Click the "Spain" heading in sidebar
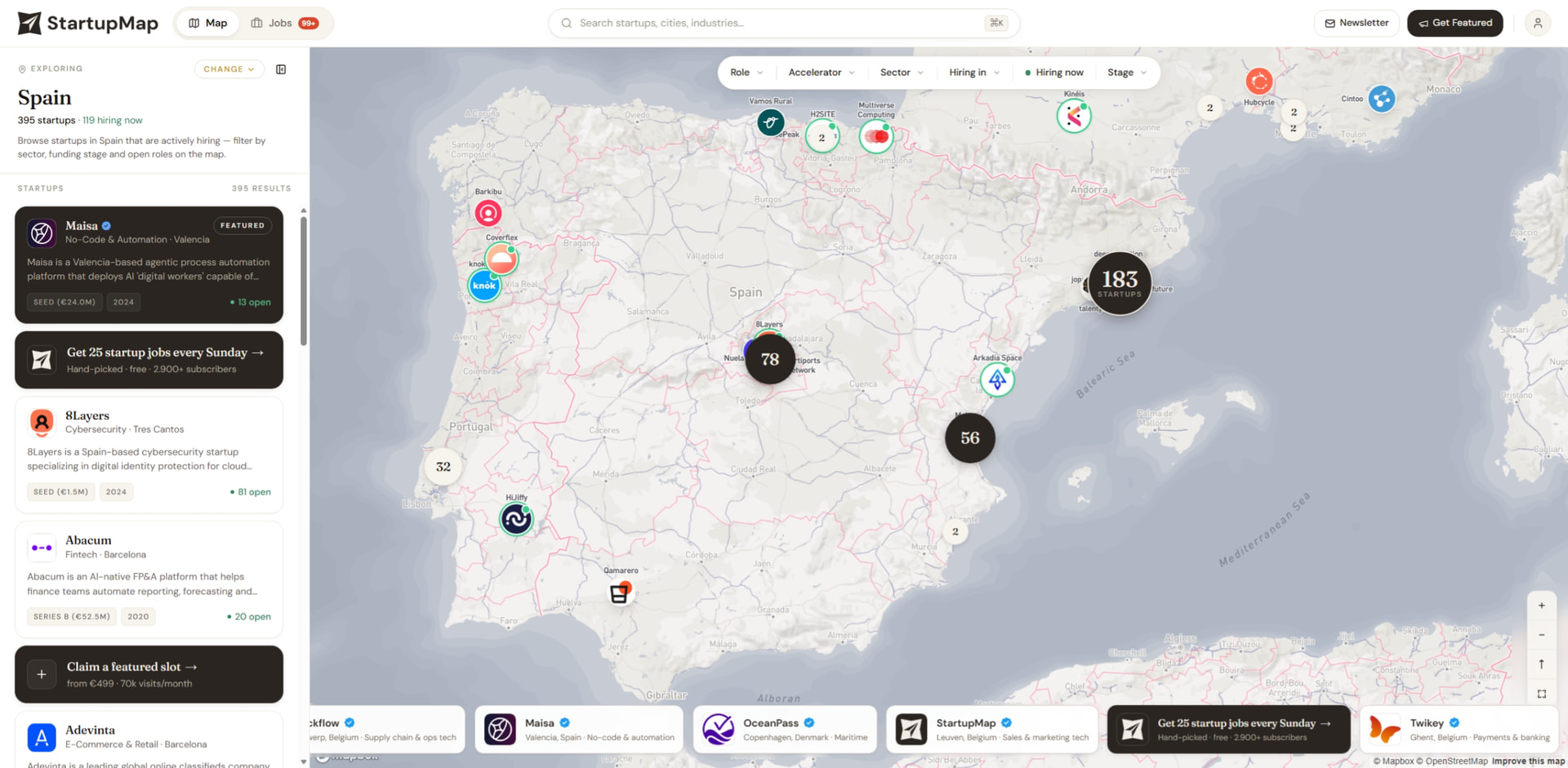Screen dimensions: 1568x768 click(x=45, y=98)
